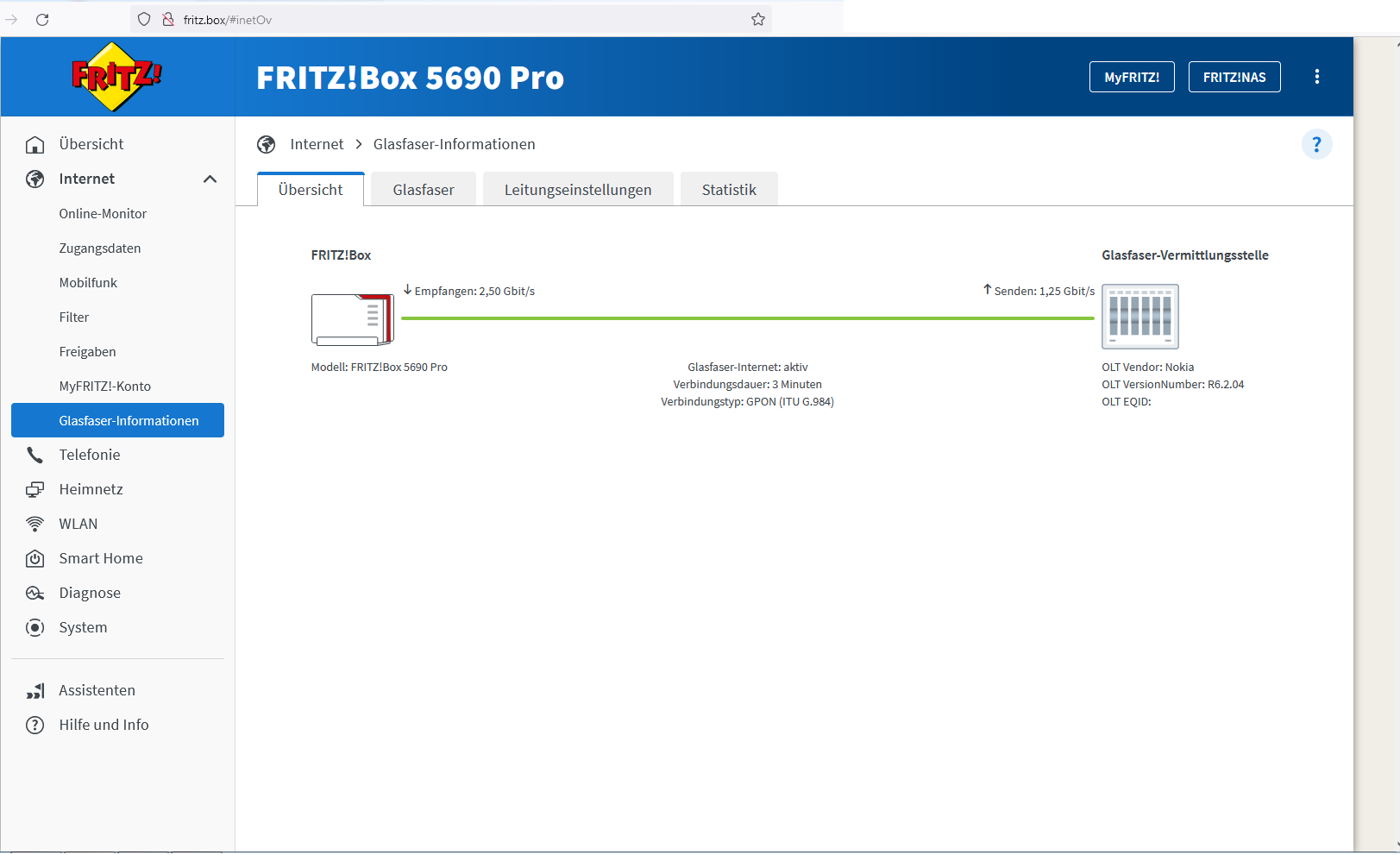
Task: Click the Internet label in the sidebar
Action: tap(87, 179)
